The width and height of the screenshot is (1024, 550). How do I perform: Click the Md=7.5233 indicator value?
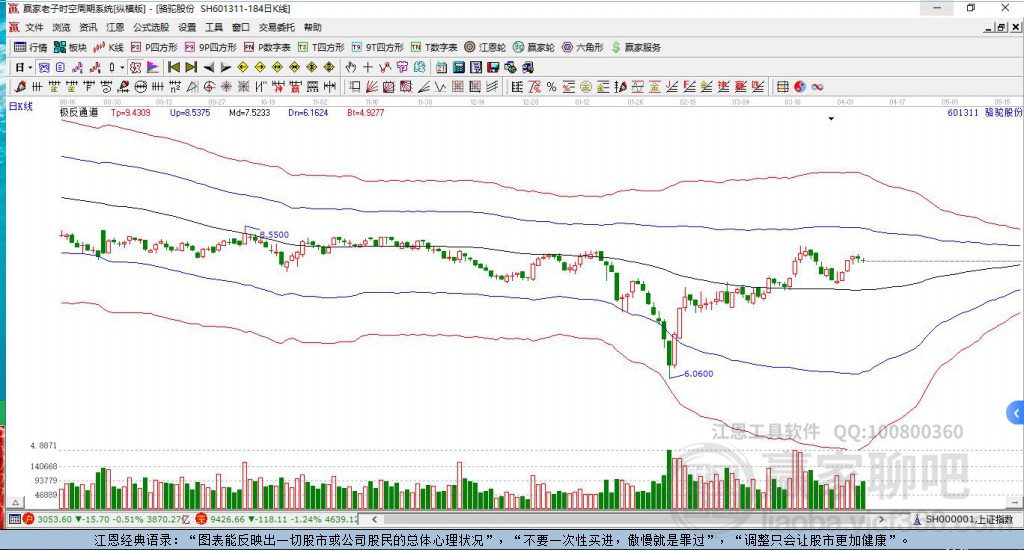coord(249,112)
